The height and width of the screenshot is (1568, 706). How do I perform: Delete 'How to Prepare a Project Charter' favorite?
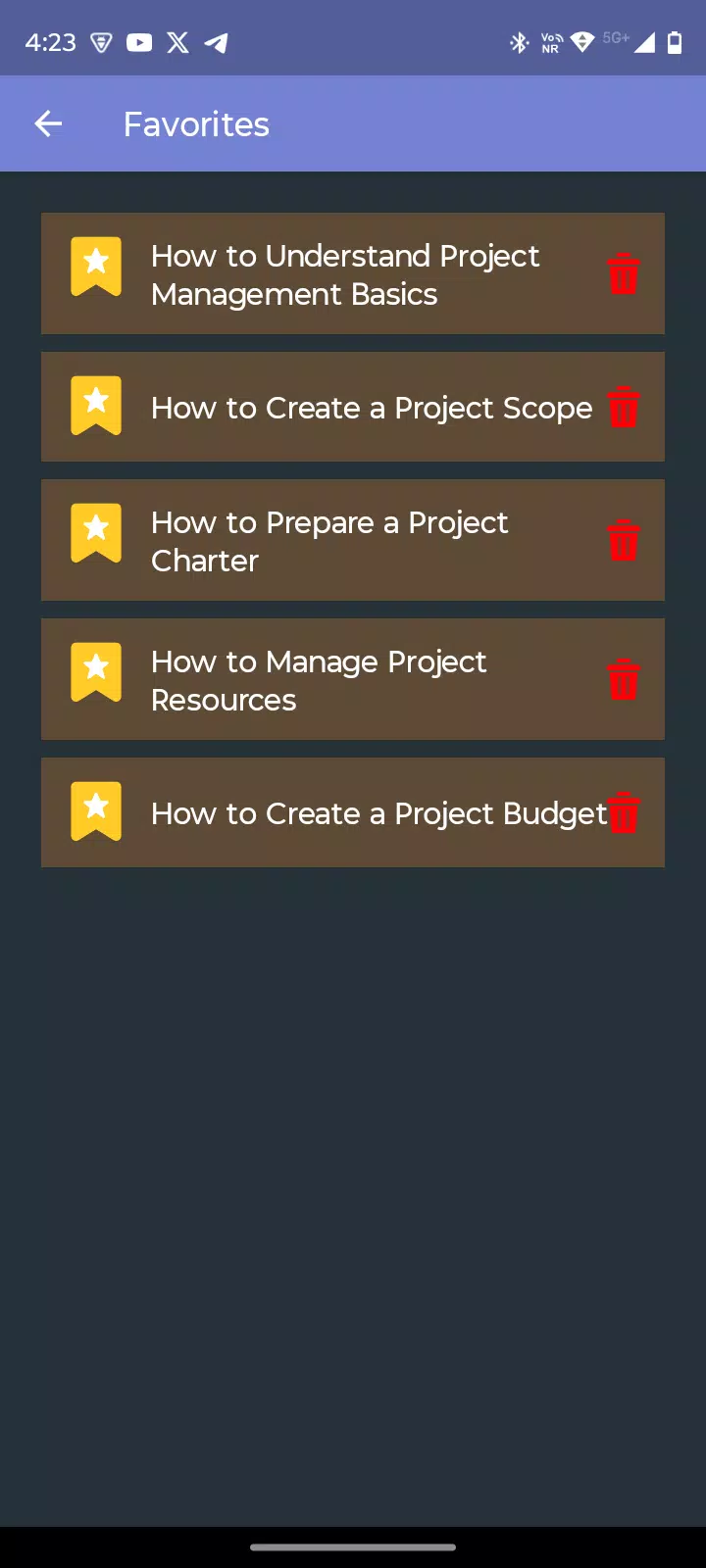624,540
